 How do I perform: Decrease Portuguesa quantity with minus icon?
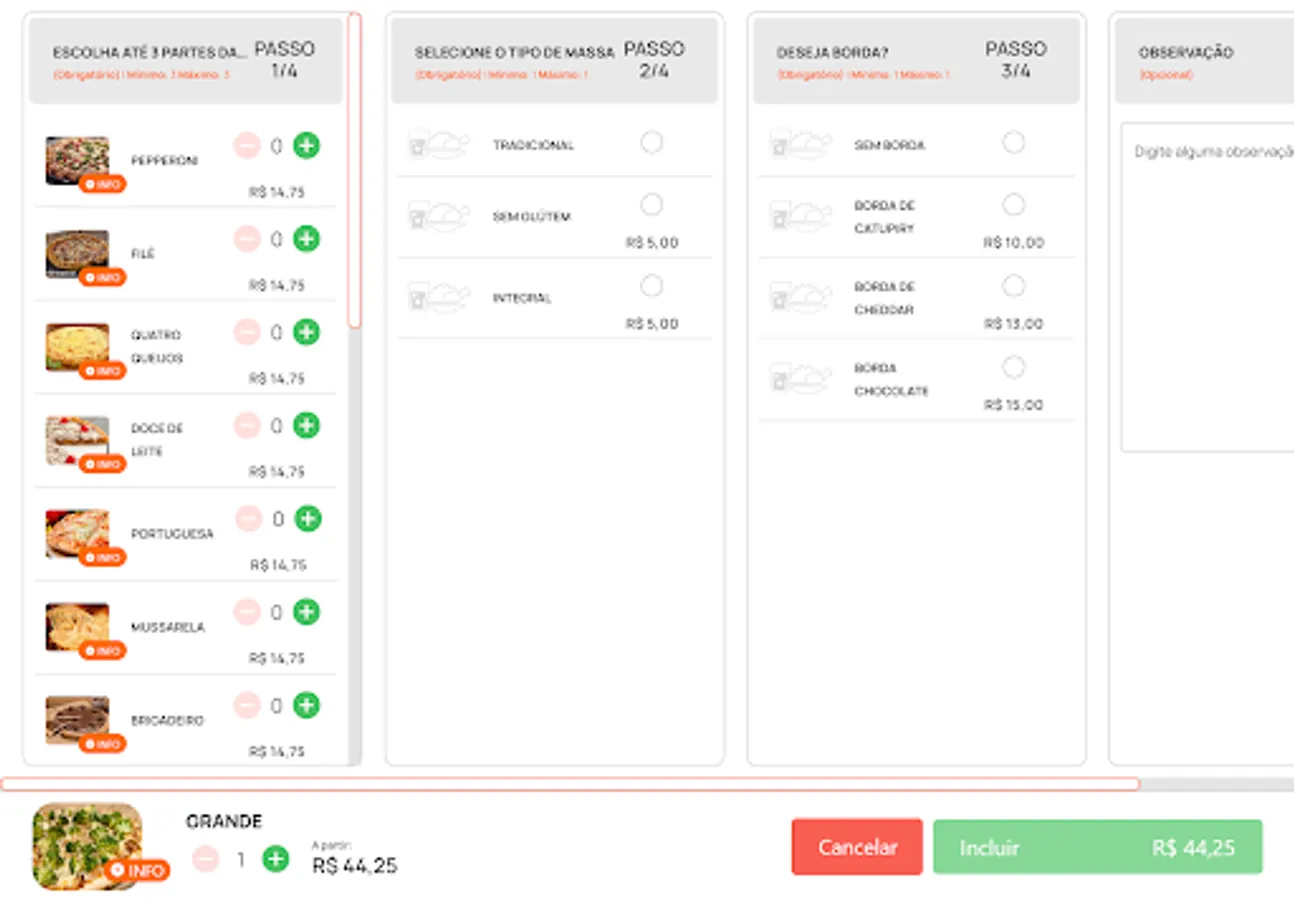pyautogui.click(x=249, y=519)
